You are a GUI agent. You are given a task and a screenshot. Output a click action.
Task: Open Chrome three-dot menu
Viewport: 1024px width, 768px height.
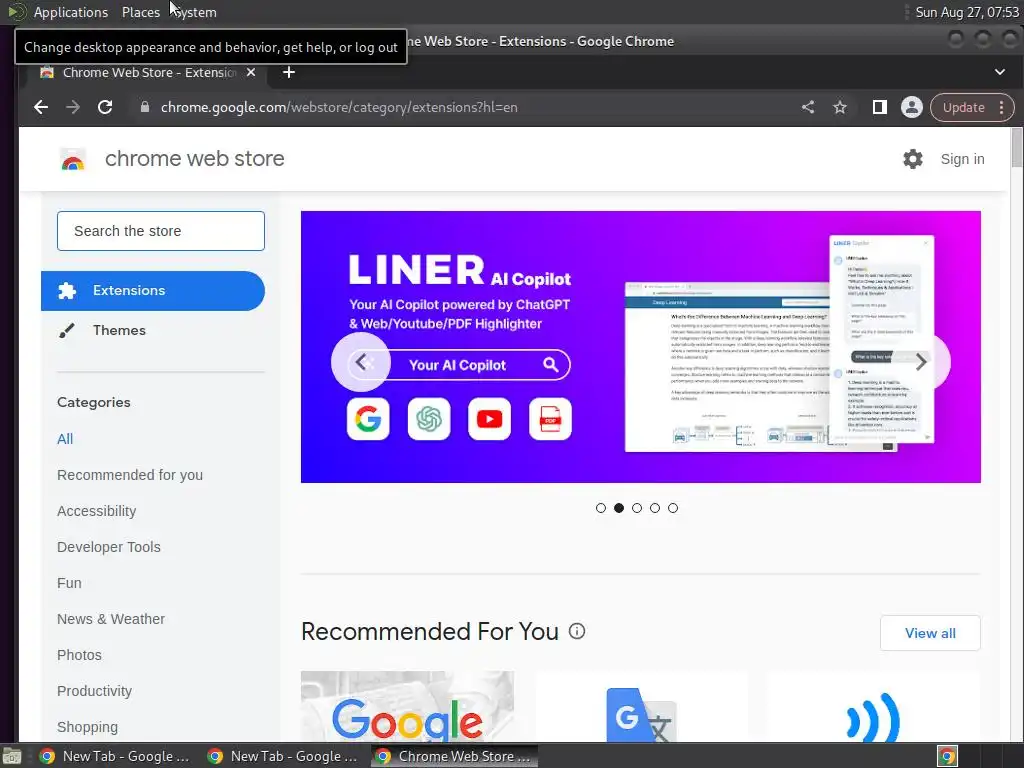[1002, 107]
